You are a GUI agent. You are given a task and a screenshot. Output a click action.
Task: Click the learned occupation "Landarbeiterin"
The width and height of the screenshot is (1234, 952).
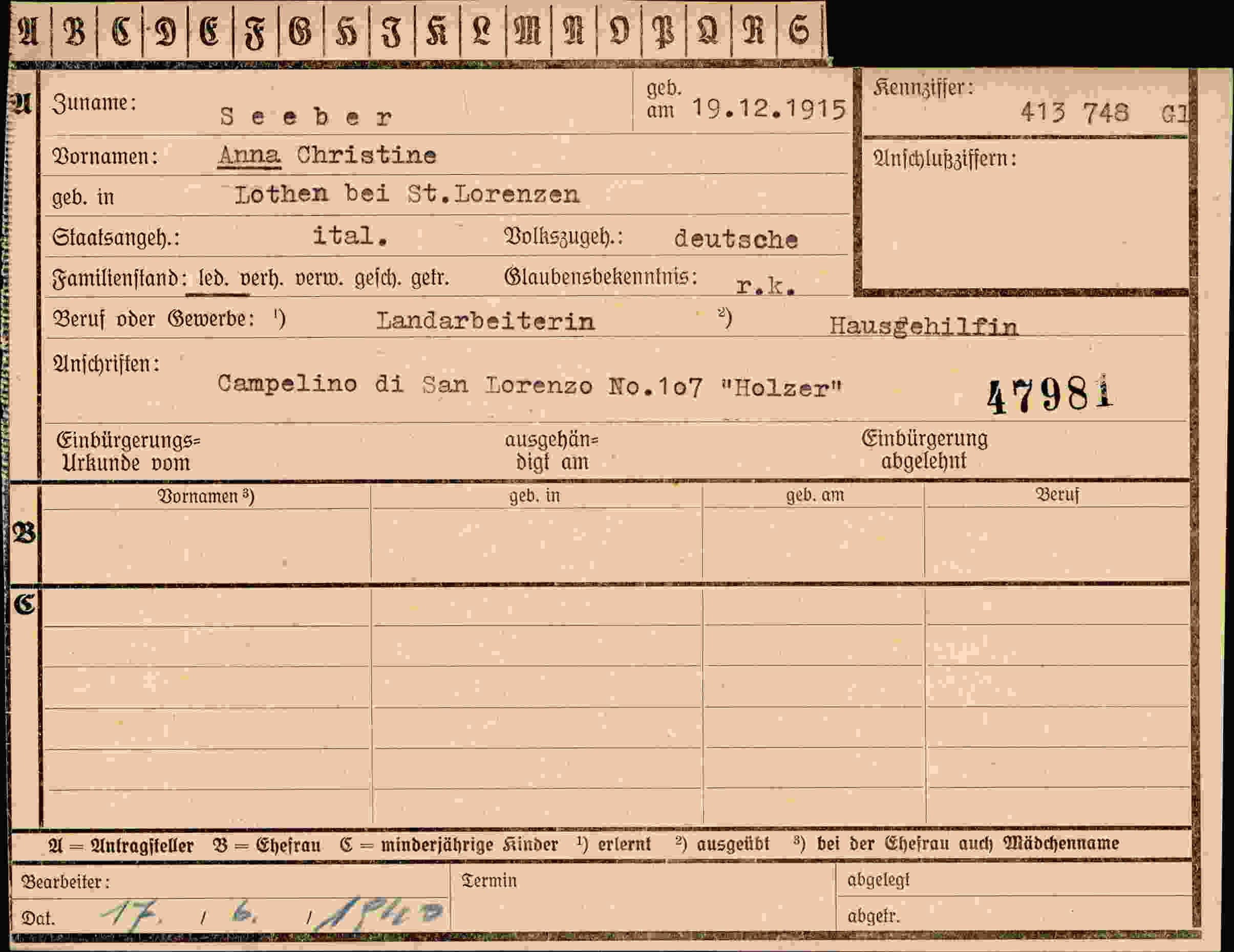pos(485,321)
